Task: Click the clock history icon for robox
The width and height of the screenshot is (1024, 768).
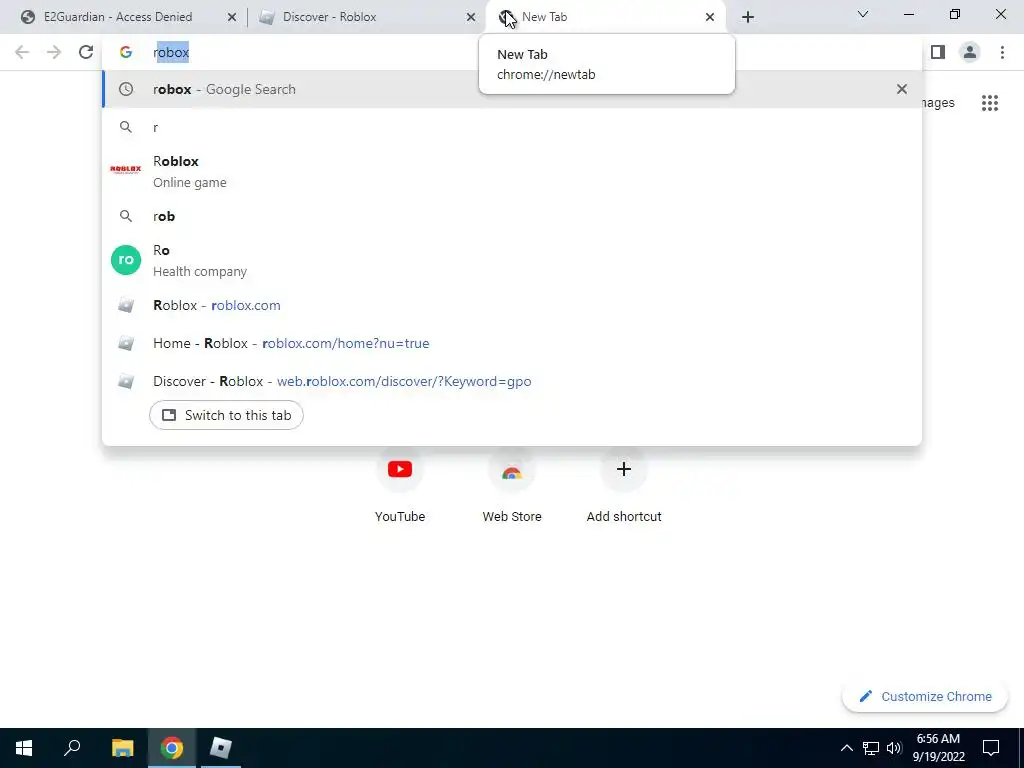Action: click(x=126, y=89)
